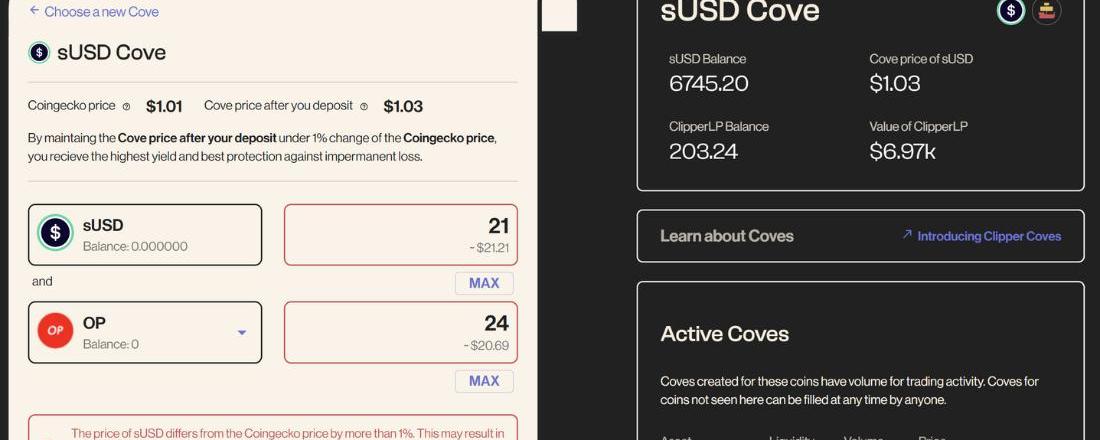Viewport: 1100px width, 440px height.
Task: Click the info icon beside Cove price after deposit
Action: [364, 106]
